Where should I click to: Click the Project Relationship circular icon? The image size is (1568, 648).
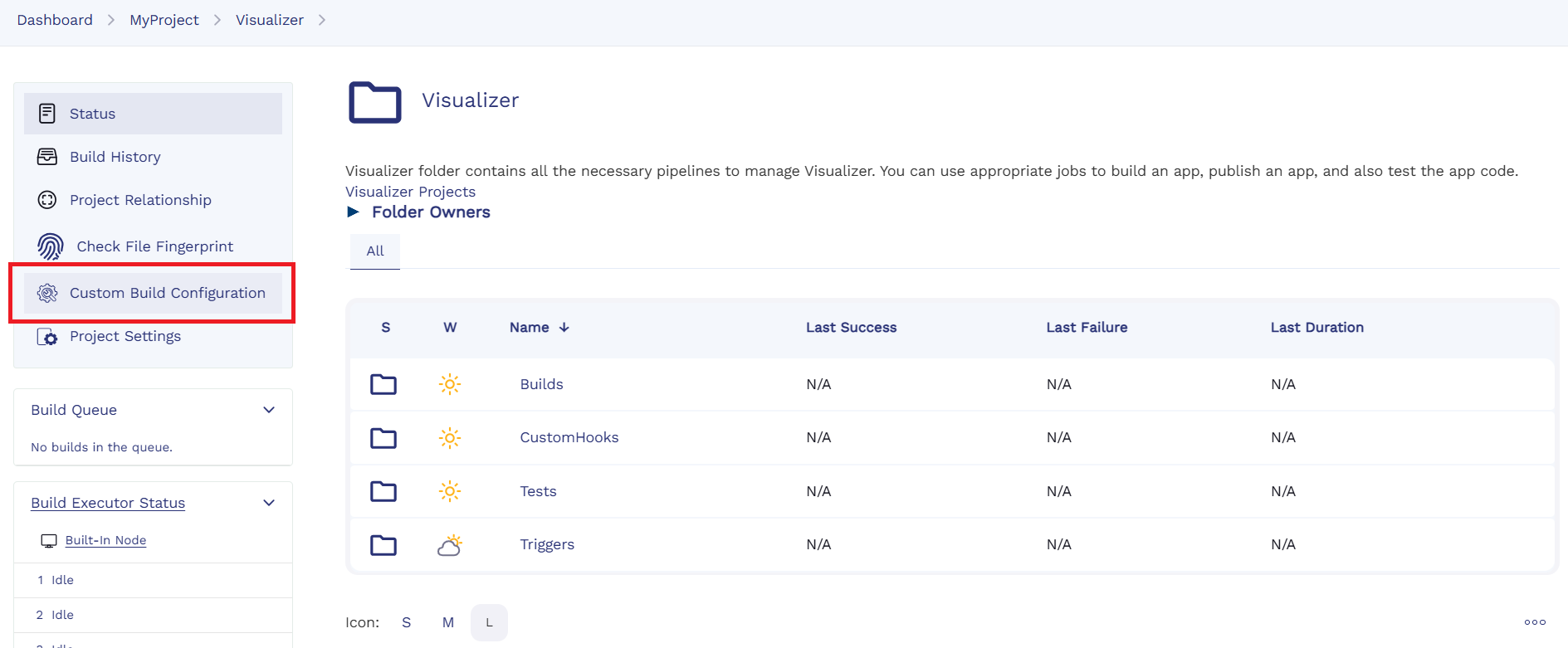[47, 200]
